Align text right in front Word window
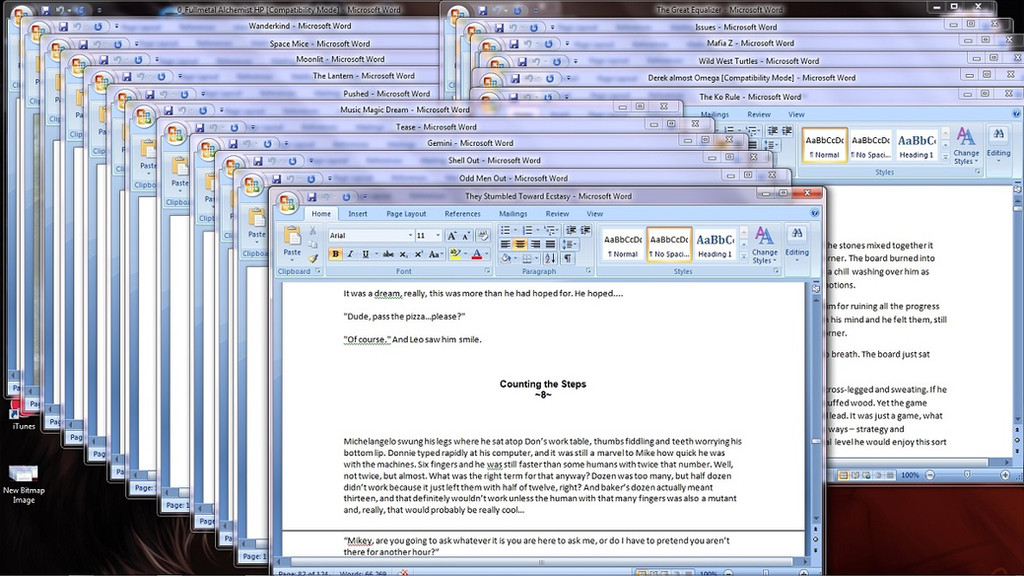This screenshot has width=1024, height=576. 535,244
